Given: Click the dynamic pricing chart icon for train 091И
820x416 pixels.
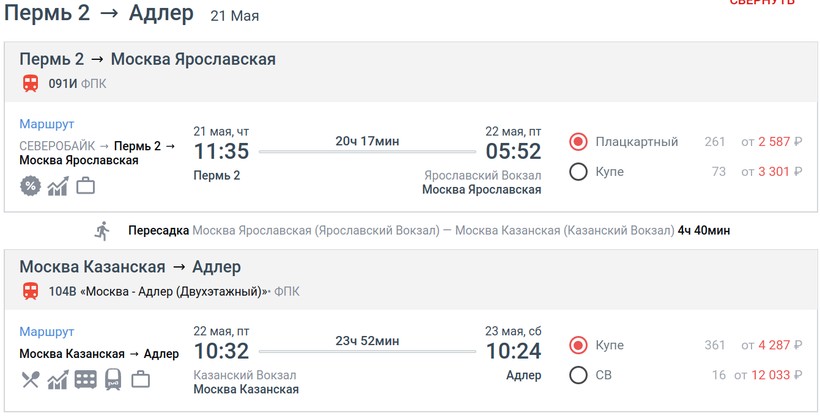Looking at the screenshot, I should (58, 186).
